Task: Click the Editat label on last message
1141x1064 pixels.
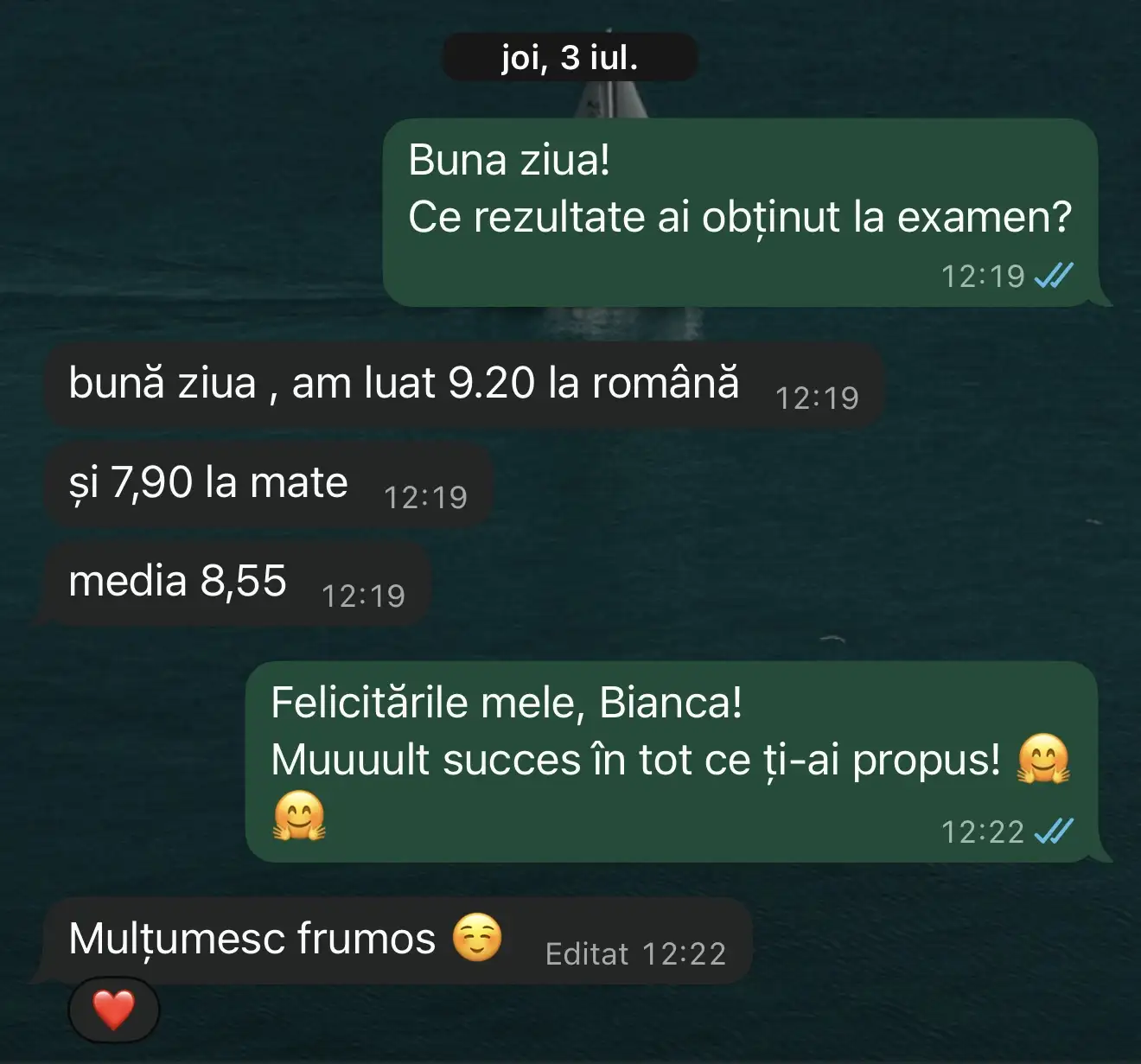Action: pyautogui.click(x=587, y=954)
